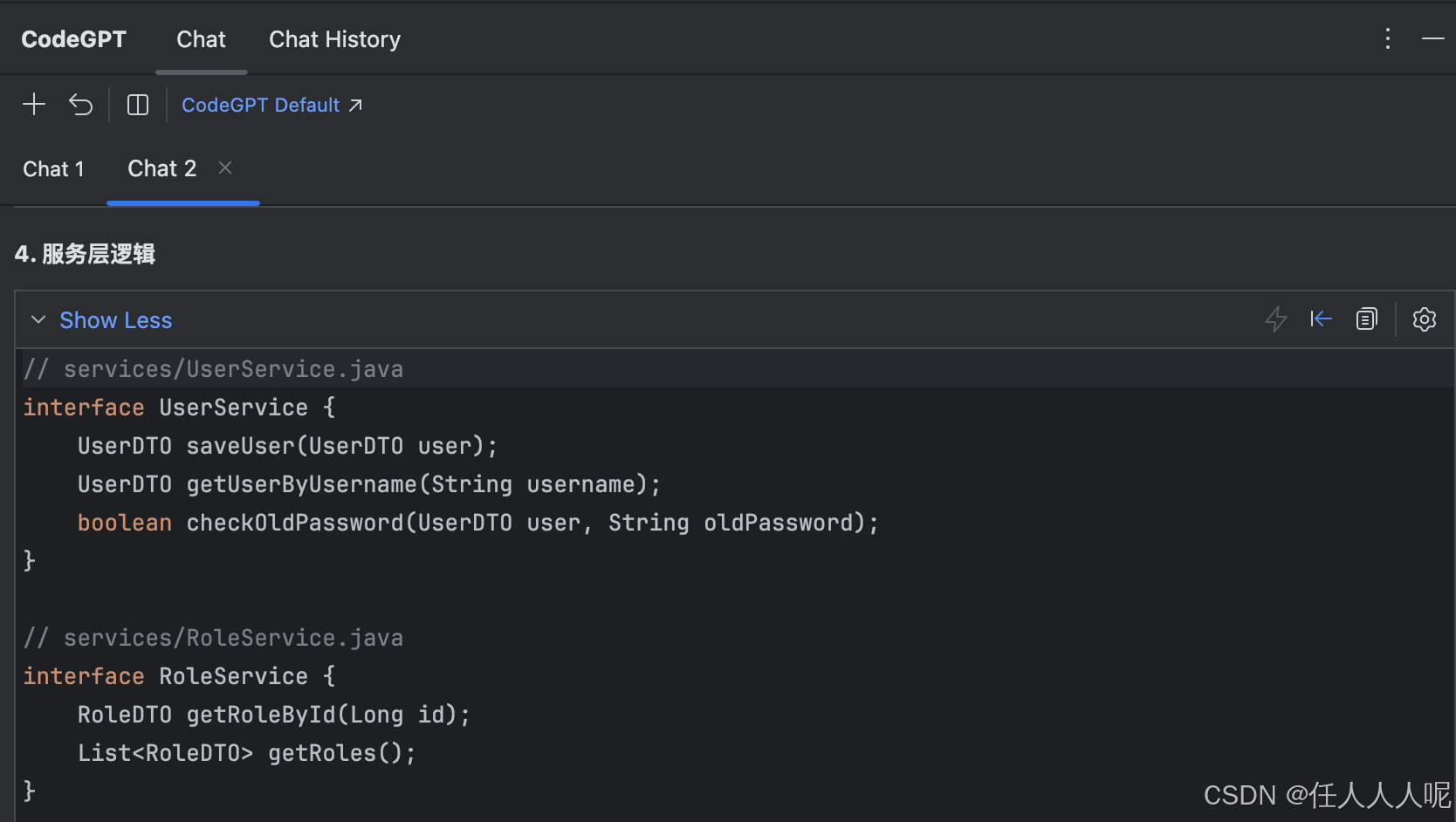Click the checkOldPassword method line
Screen dimensions: 1456x822
point(477,523)
